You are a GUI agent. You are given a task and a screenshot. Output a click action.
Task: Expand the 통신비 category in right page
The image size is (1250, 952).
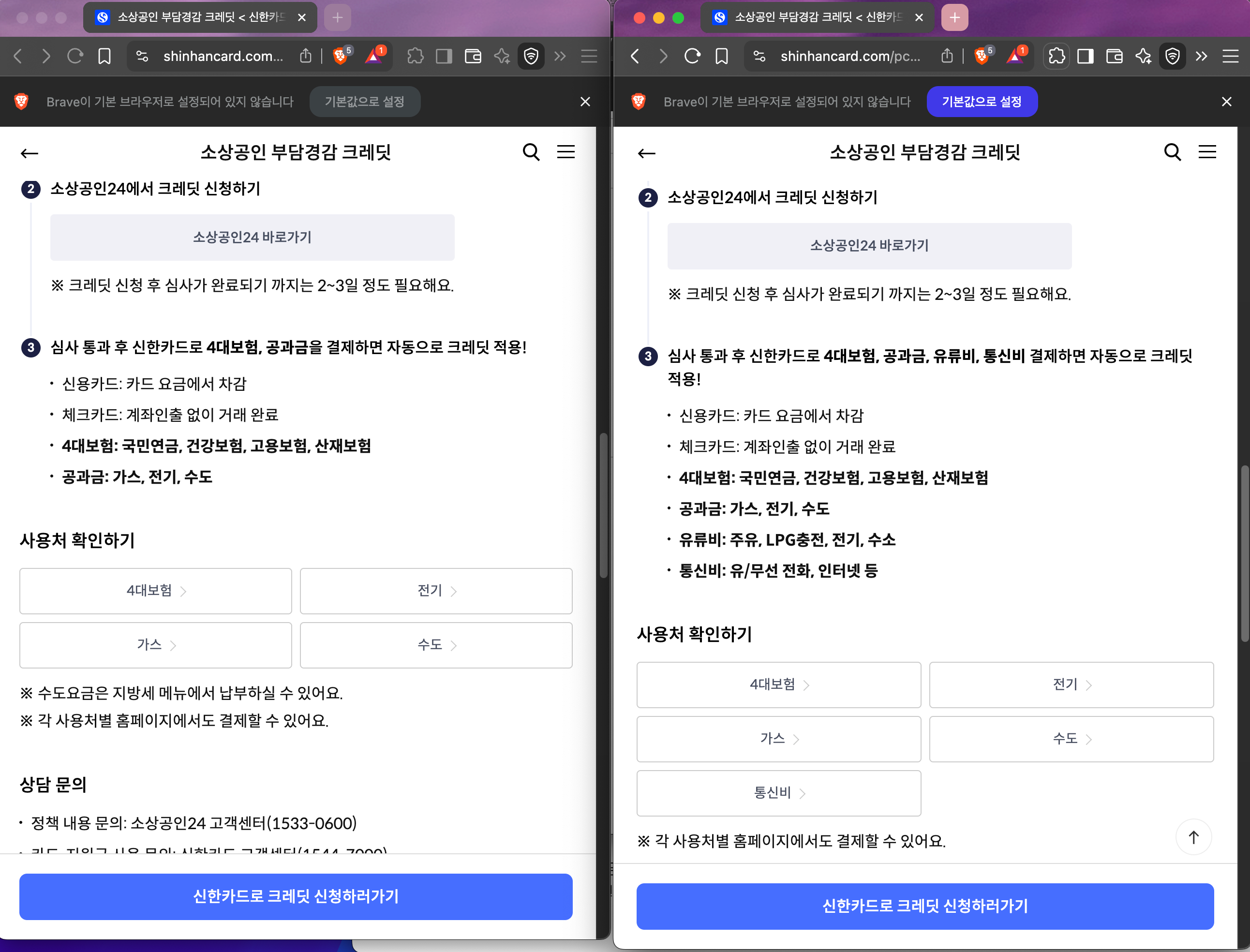pos(778,793)
